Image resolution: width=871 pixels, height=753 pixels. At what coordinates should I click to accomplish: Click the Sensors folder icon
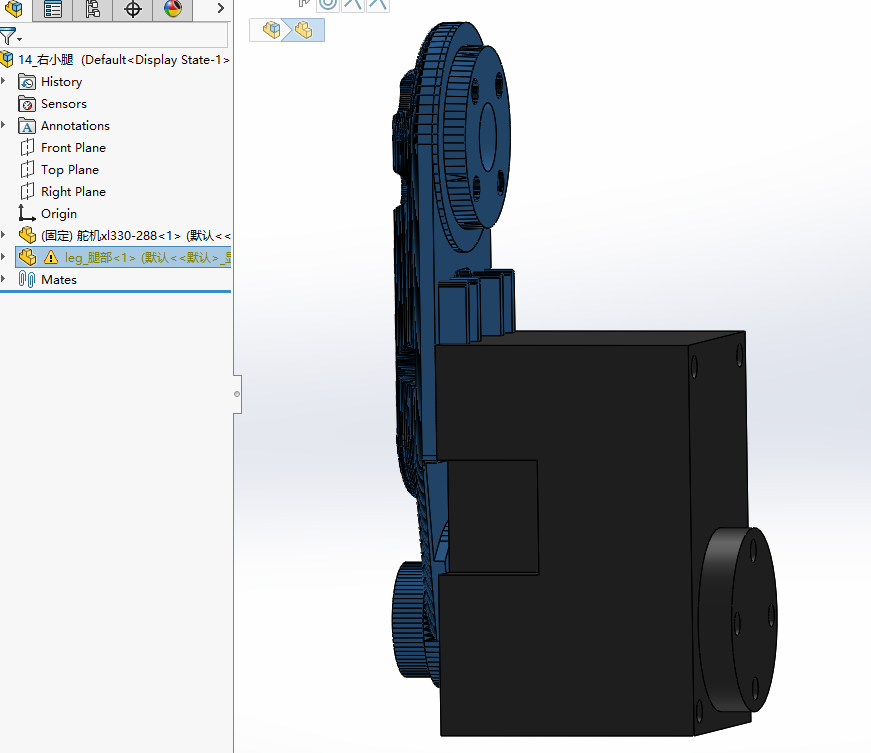27,104
